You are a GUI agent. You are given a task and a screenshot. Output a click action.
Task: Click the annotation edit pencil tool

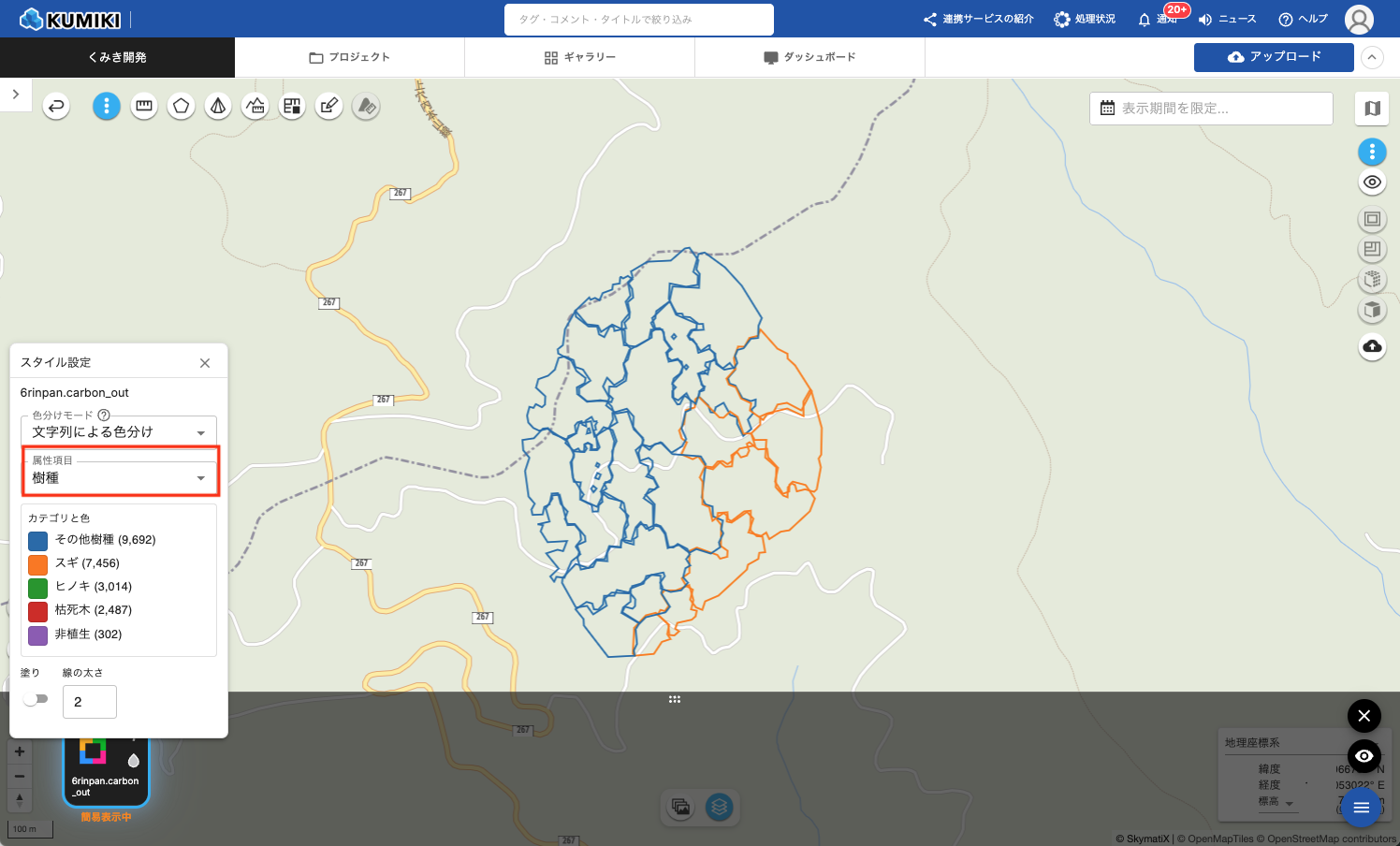pos(328,106)
